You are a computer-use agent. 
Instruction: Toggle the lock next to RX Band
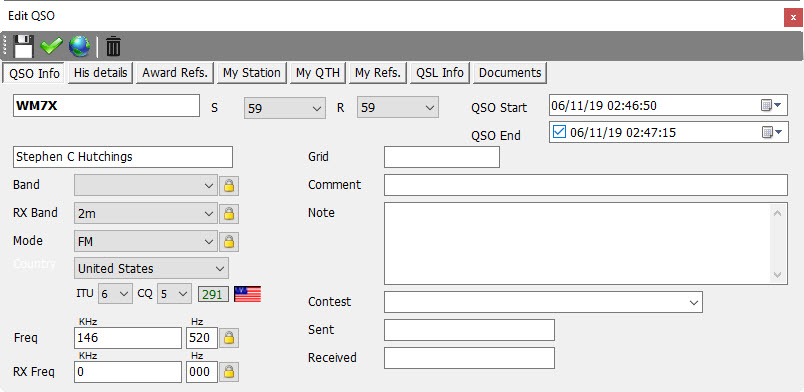click(x=229, y=213)
